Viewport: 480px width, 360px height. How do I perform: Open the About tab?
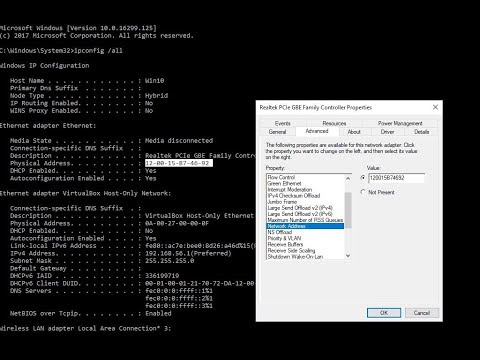tap(354, 132)
